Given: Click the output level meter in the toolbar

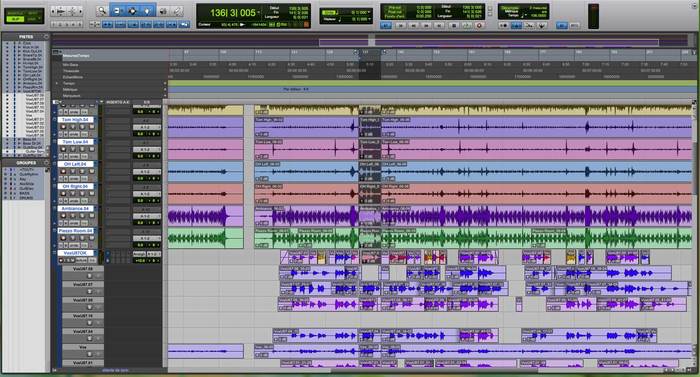Looking at the screenshot, I should coord(593,16).
